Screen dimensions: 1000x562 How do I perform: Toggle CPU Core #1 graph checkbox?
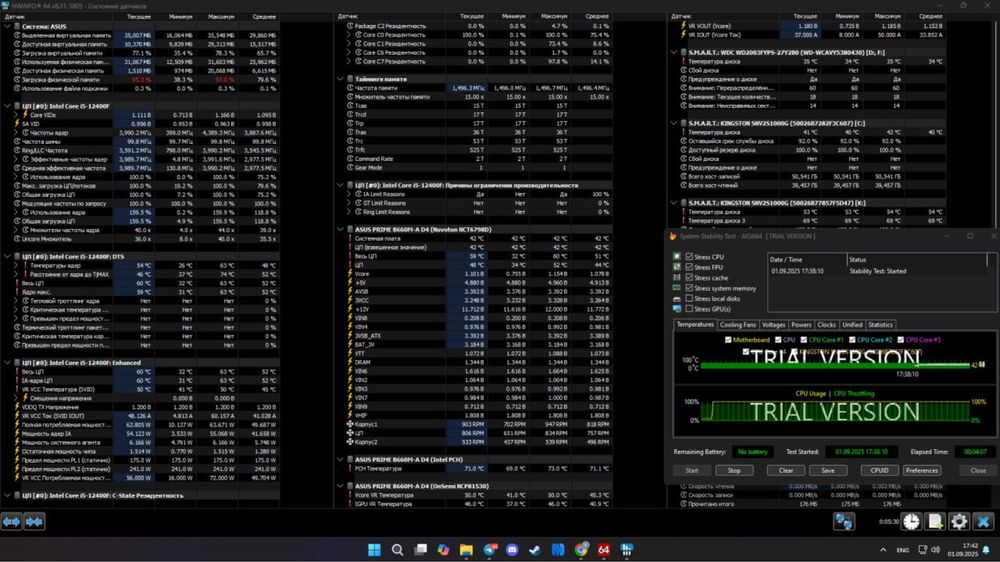pyautogui.click(x=804, y=340)
